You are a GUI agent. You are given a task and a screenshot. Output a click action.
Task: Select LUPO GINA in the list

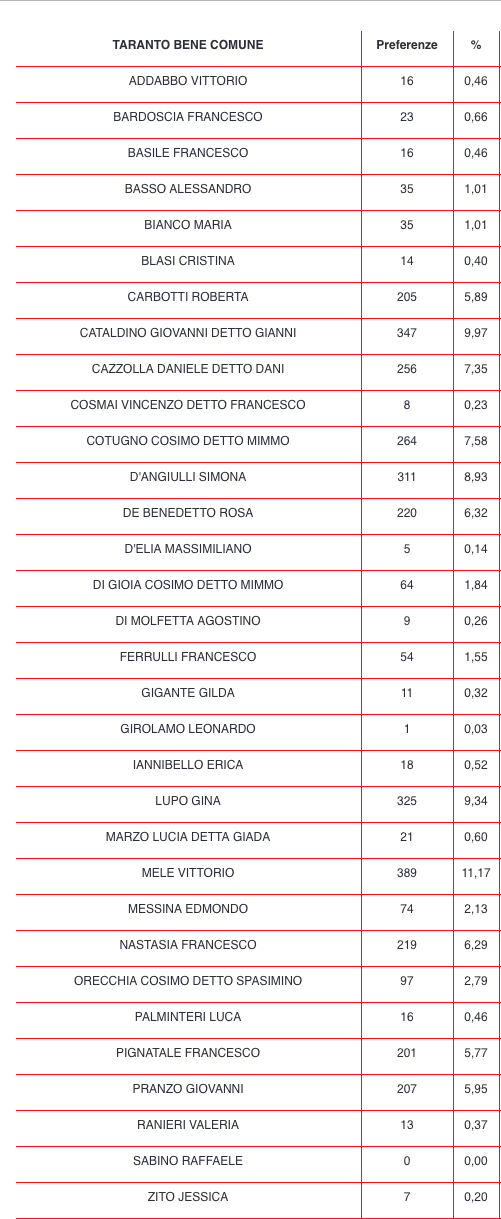click(x=188, y=801)
